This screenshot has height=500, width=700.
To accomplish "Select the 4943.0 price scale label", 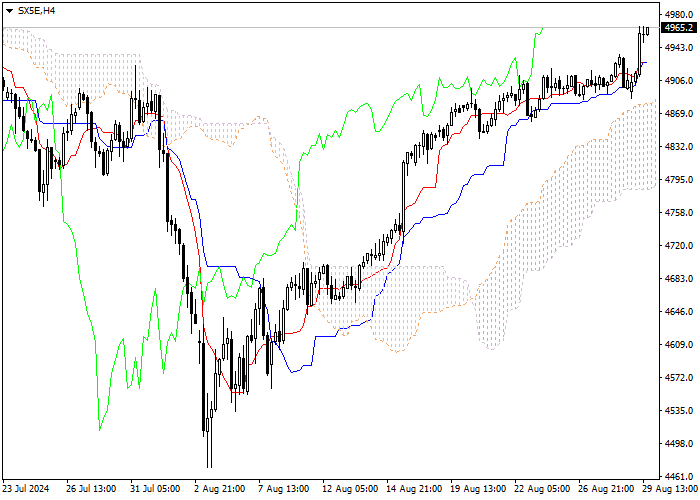I will [679, 47].
